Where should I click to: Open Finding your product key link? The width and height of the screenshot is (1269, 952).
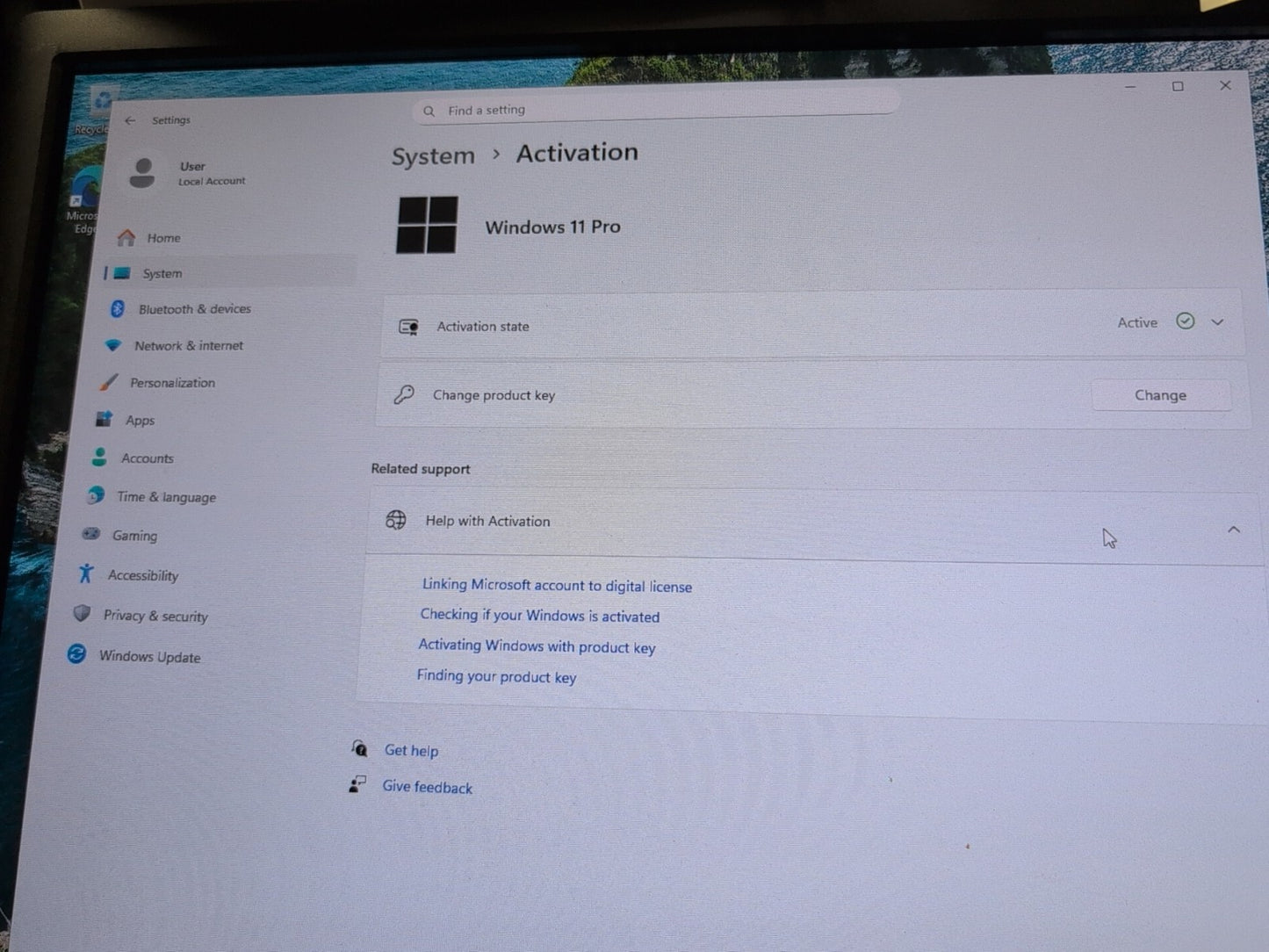496,676
